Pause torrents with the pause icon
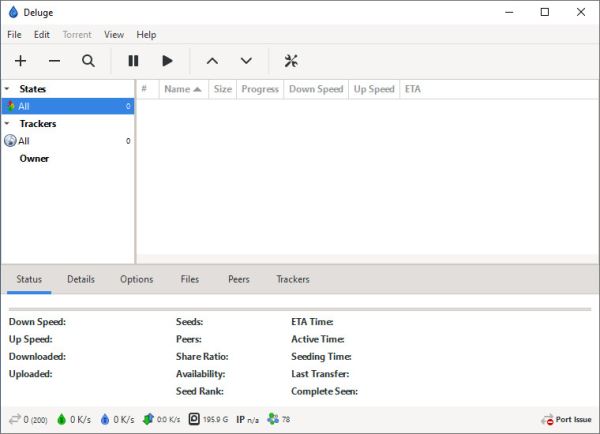The width and height of the screenshot is (600, 434). click(x=133, y=61)
